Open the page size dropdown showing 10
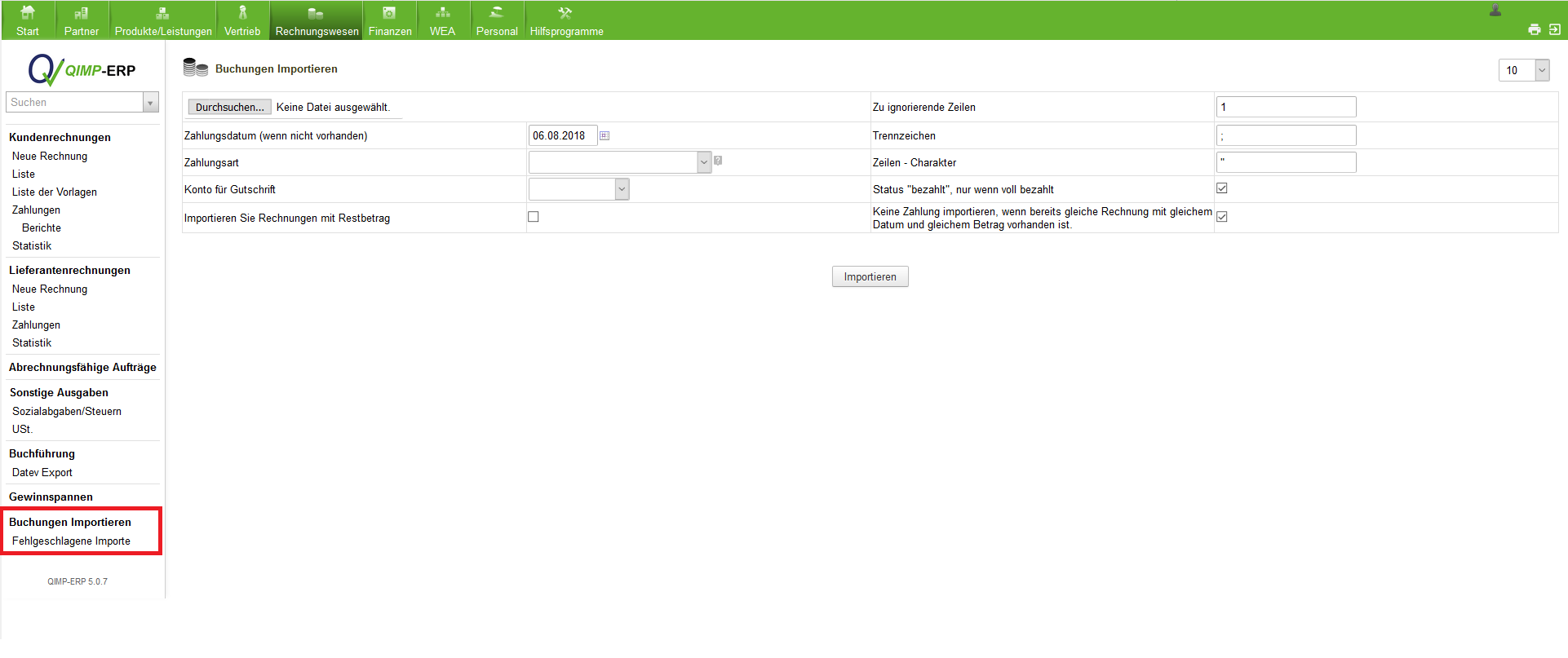This screenshot has width=1568, height=658. coord(1541,71)
